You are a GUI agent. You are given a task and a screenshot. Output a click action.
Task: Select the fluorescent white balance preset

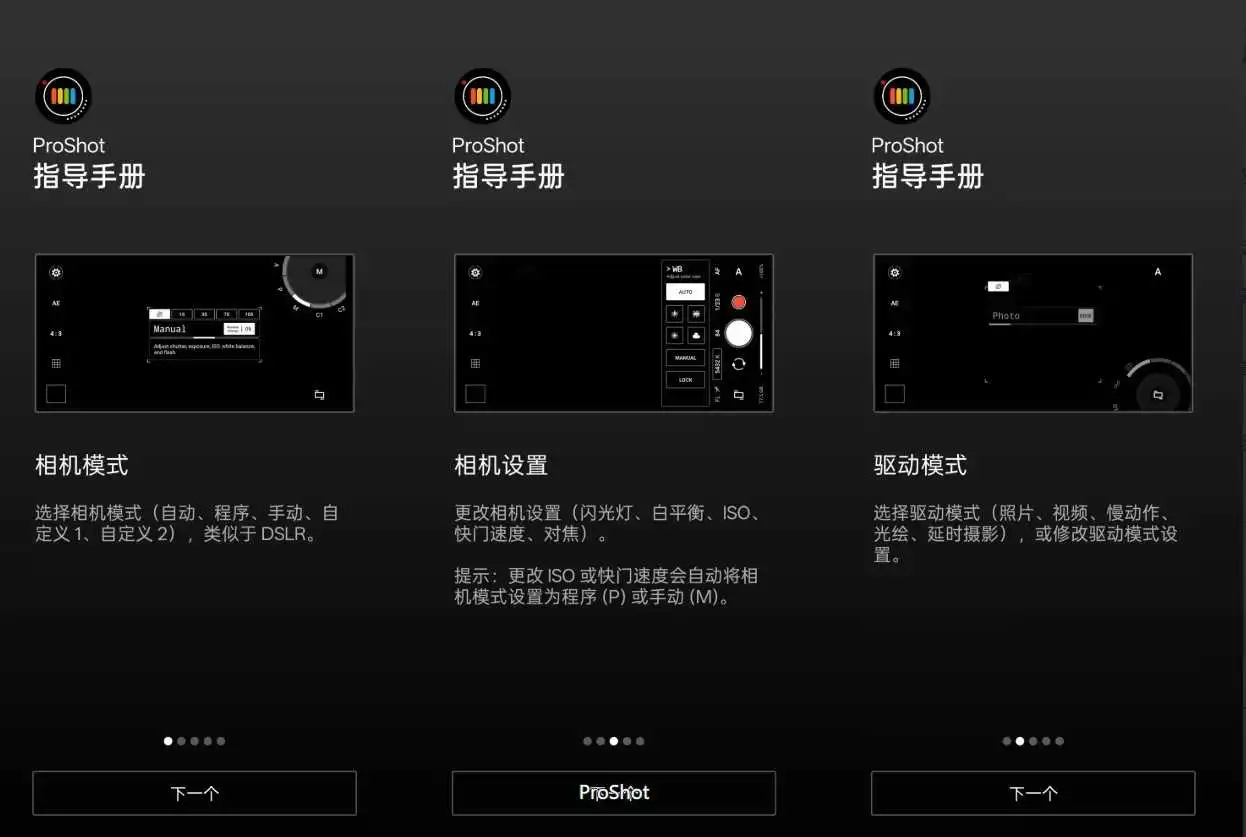click(696, 312)
